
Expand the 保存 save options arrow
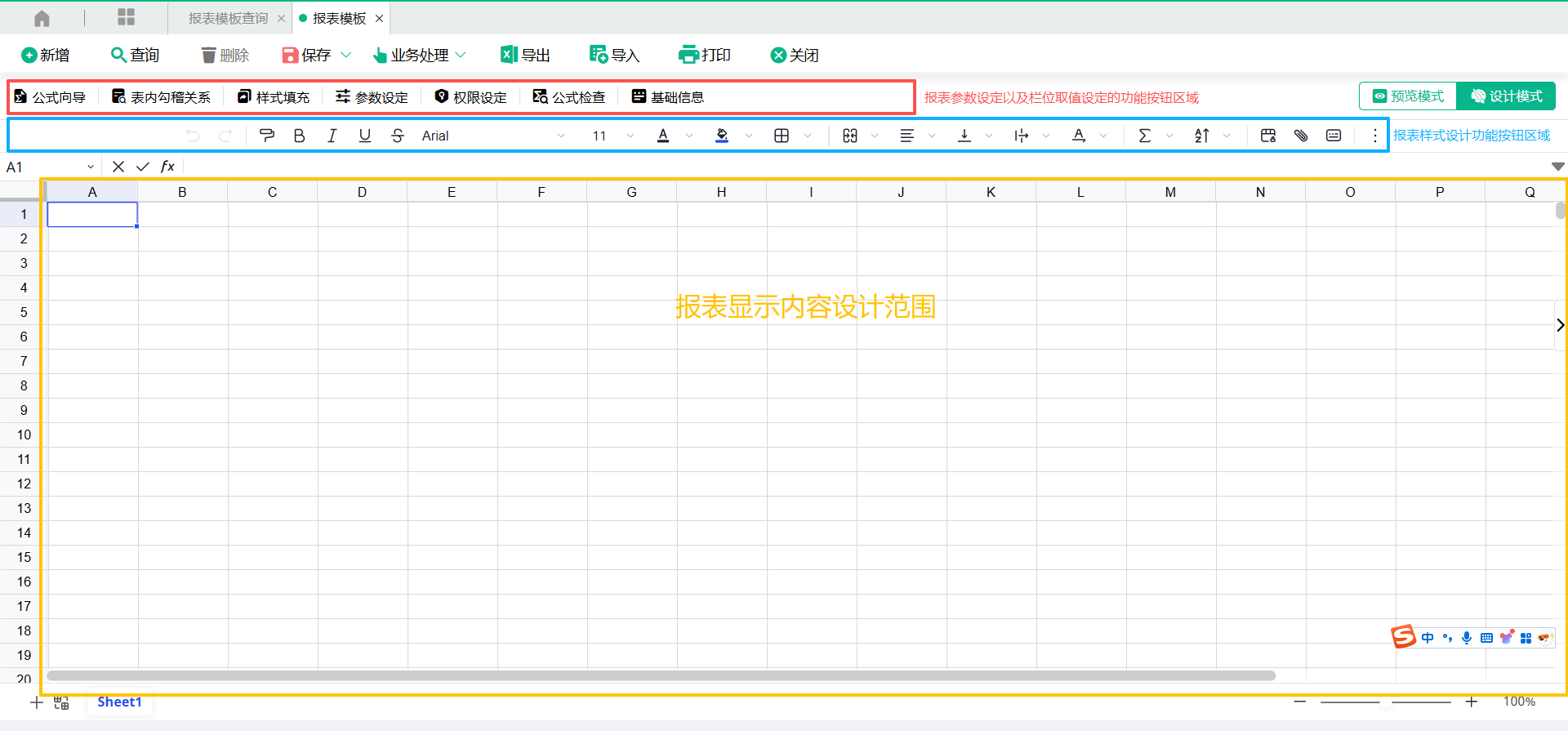pos(346,55)
